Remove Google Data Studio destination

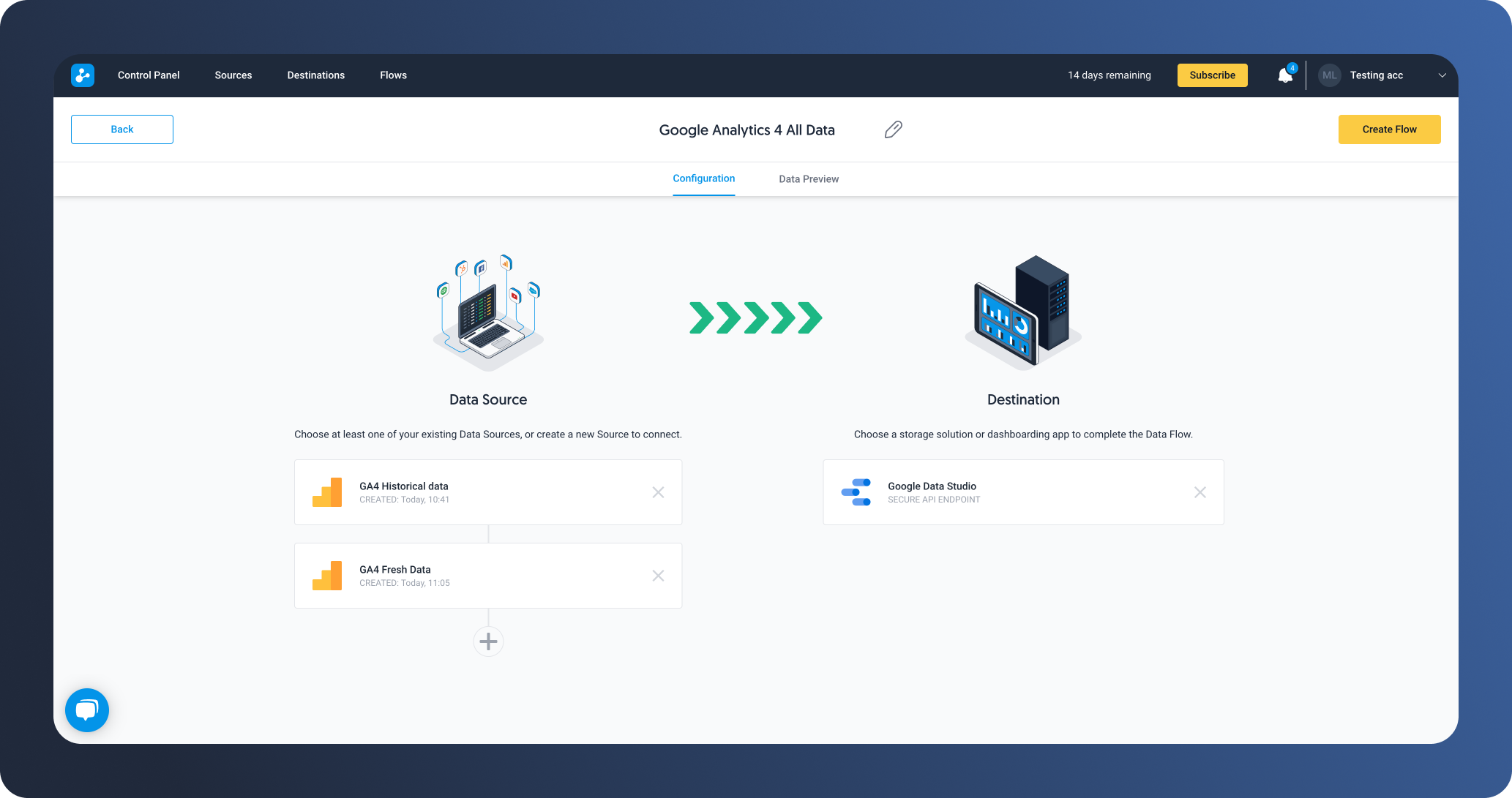(1200, 492)
